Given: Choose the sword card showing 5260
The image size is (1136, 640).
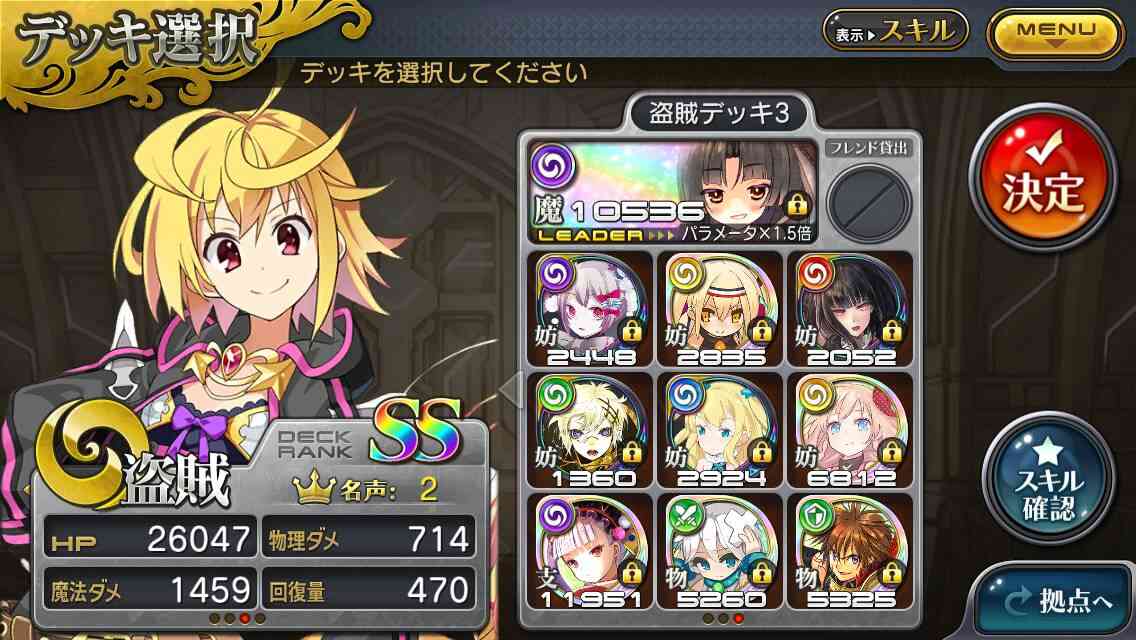Looking at the screenshot, I should pyautogui.click(x=720, y=551).
